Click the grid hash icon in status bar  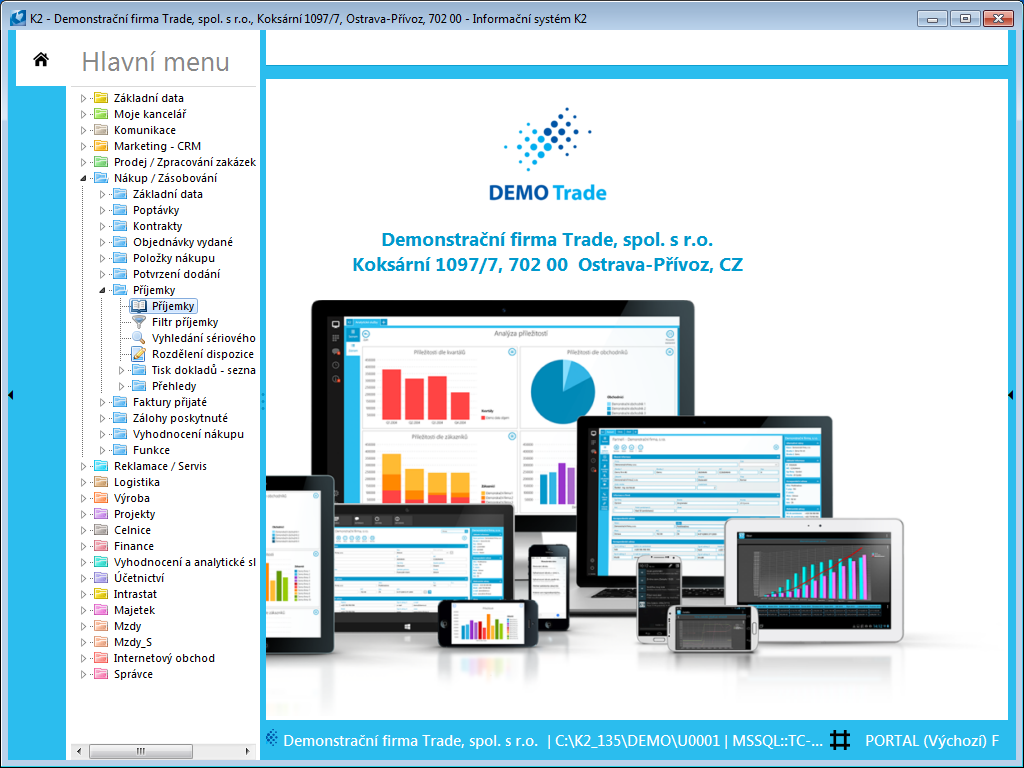[840, 740]
